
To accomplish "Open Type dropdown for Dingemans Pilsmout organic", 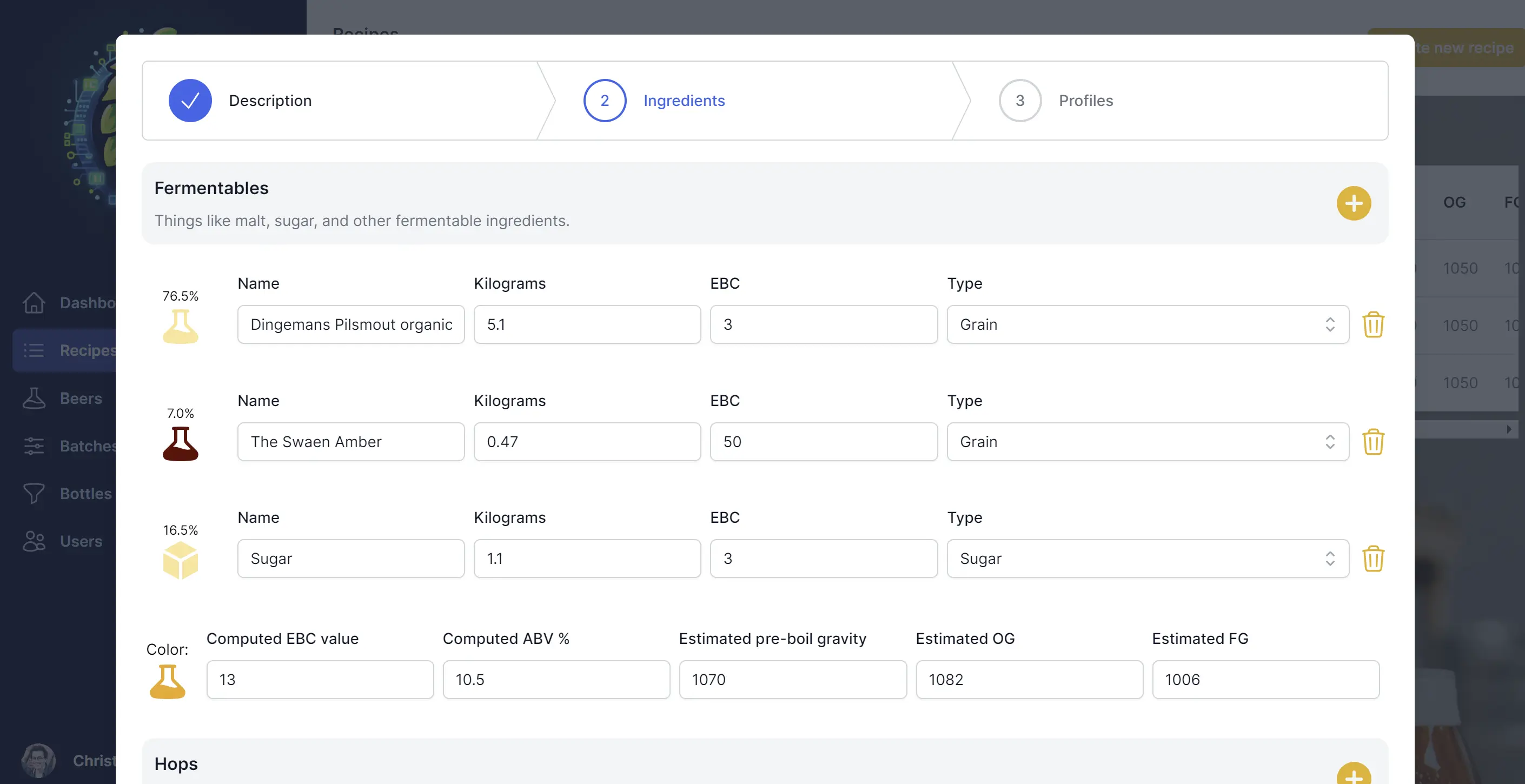I will tap(1148, 324).
